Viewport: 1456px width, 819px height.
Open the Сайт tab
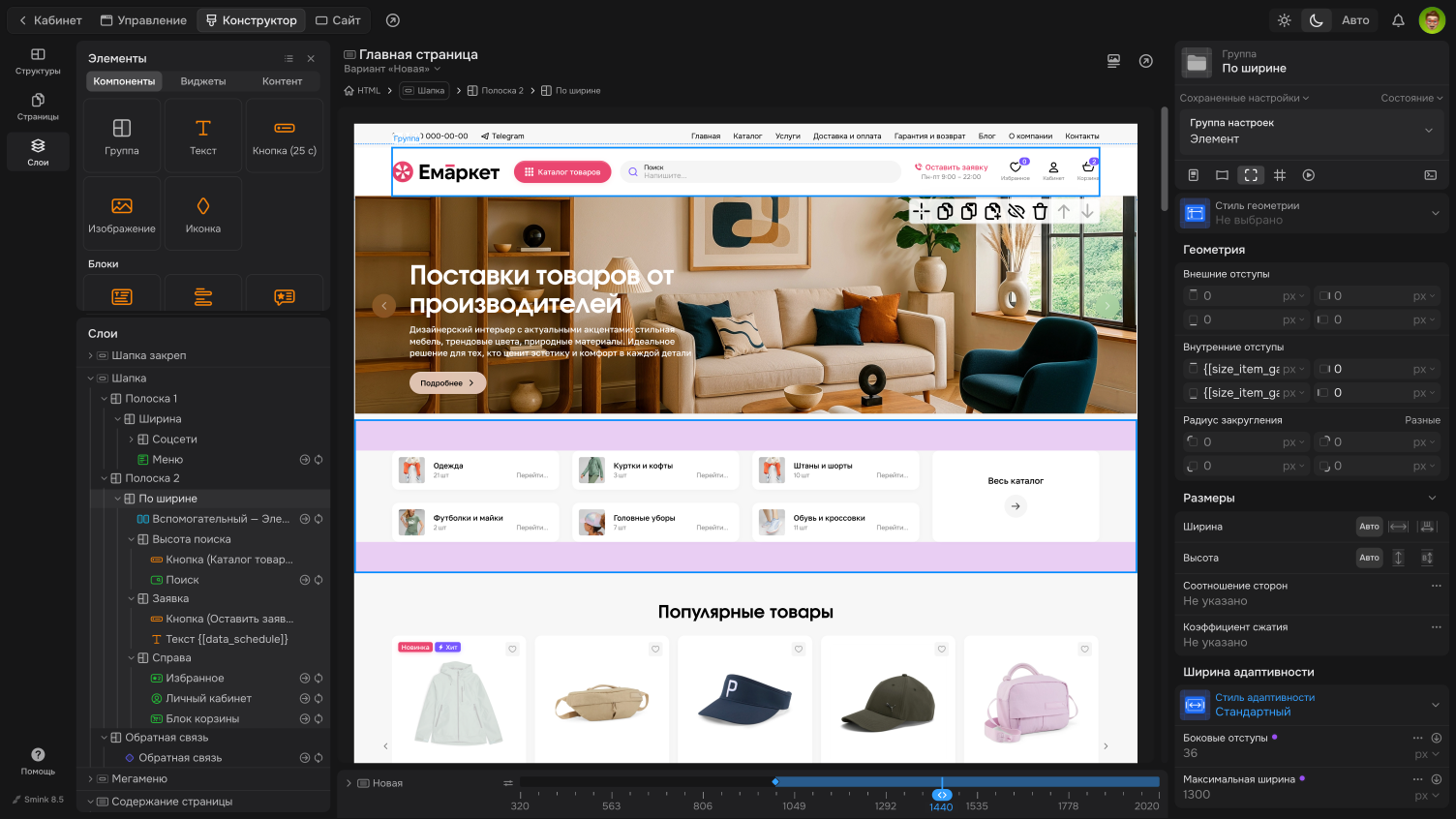(x=338, y=20)
